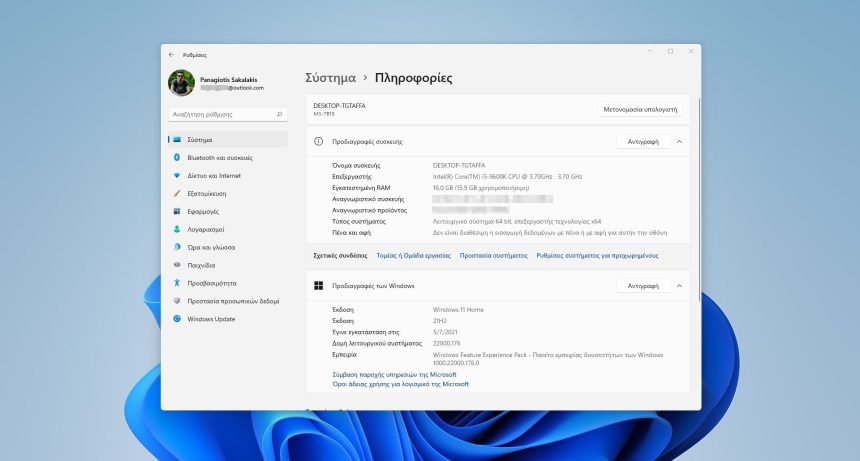Click the Μετονομασία υπολογιστή button

[x=640, y=110]
